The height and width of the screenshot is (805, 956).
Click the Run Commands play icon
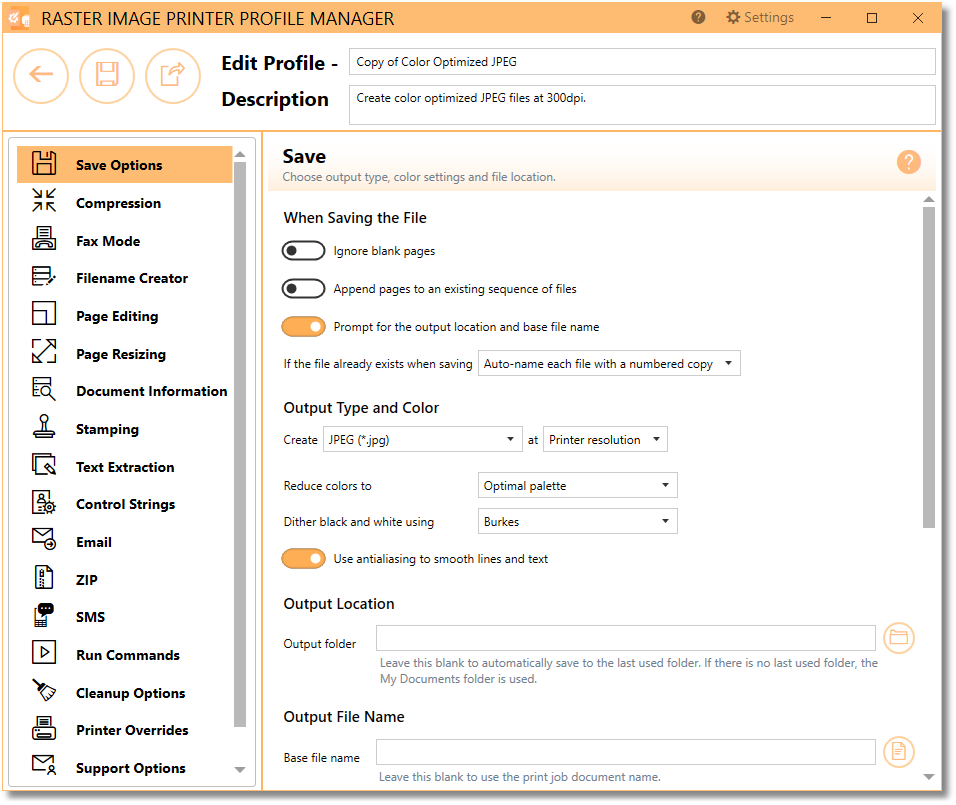[44, 652]
